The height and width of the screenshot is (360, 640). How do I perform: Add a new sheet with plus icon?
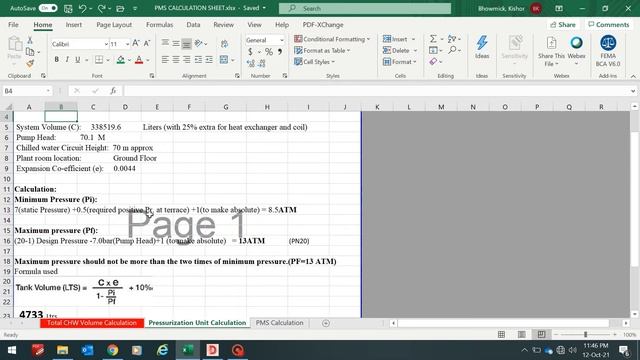pos(326,323)
